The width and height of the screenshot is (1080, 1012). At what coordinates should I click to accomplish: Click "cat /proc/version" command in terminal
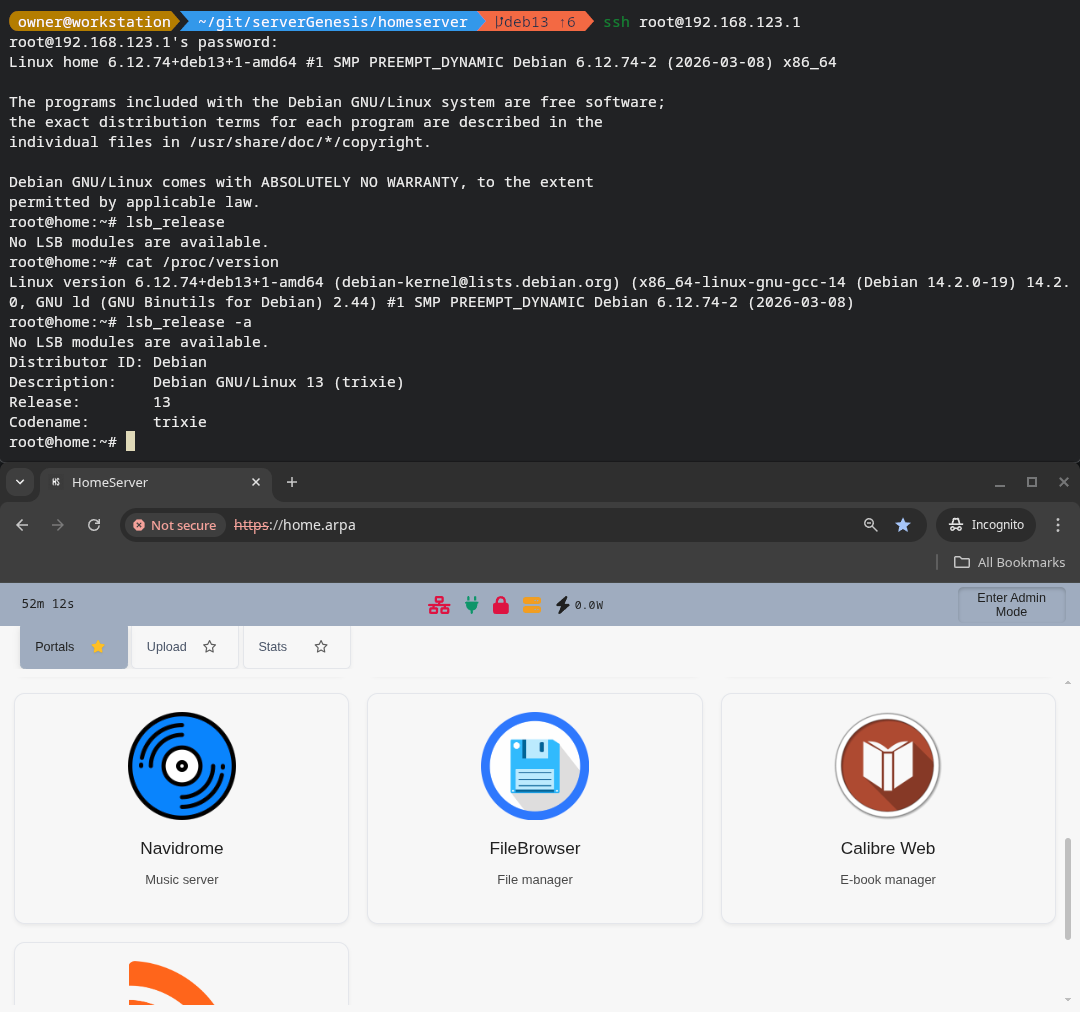point(202,262)
